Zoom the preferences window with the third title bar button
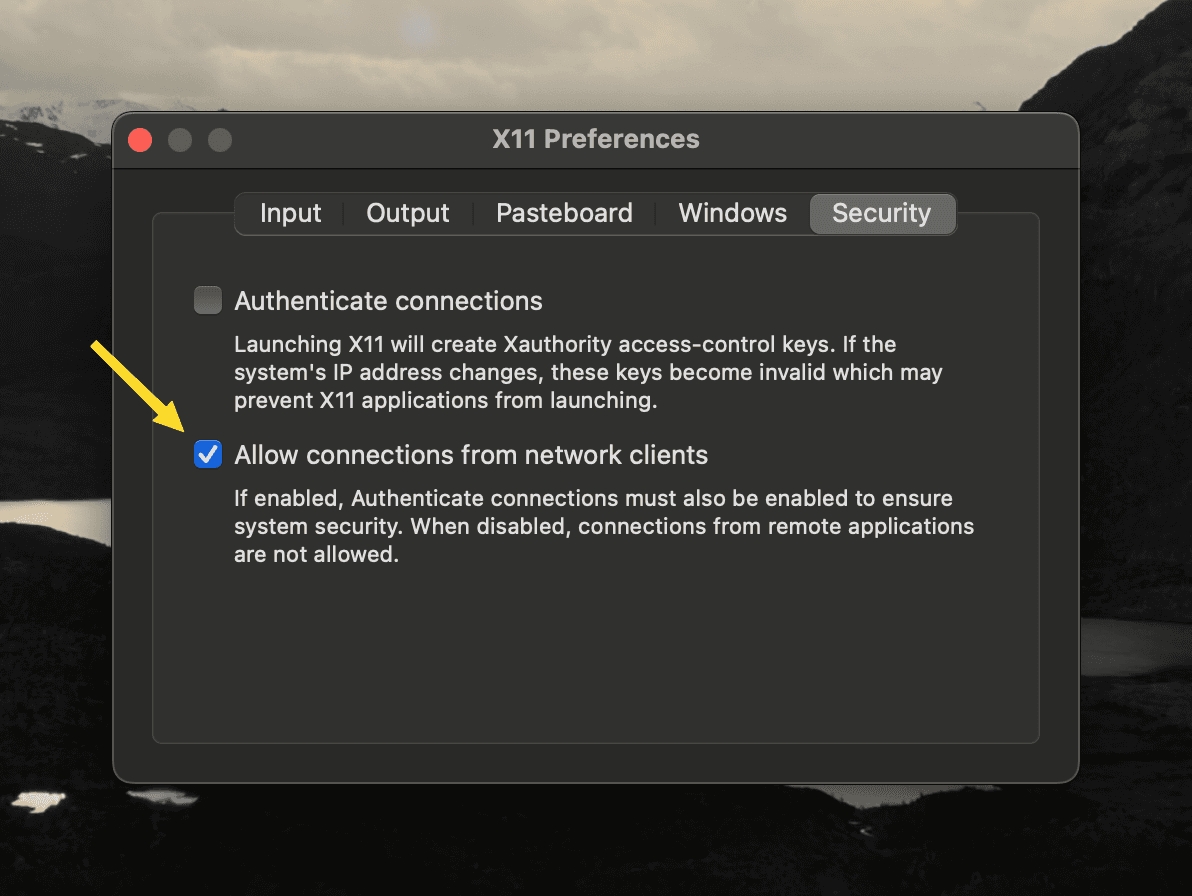 click(219, 140)
